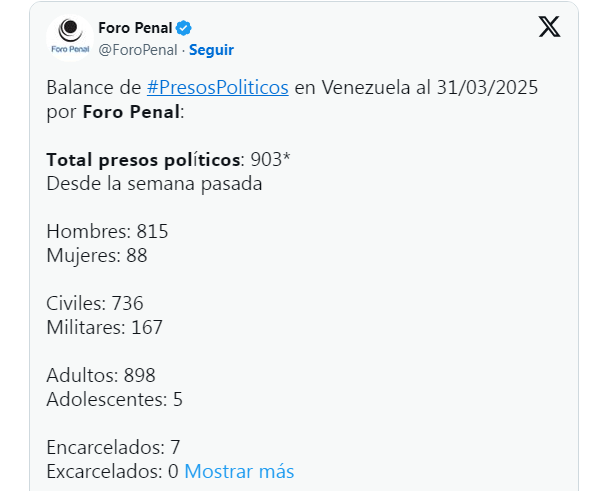Open the X logo link
Image resolution: width=604 pixels, height=491 pixels.
pos(549,27)
